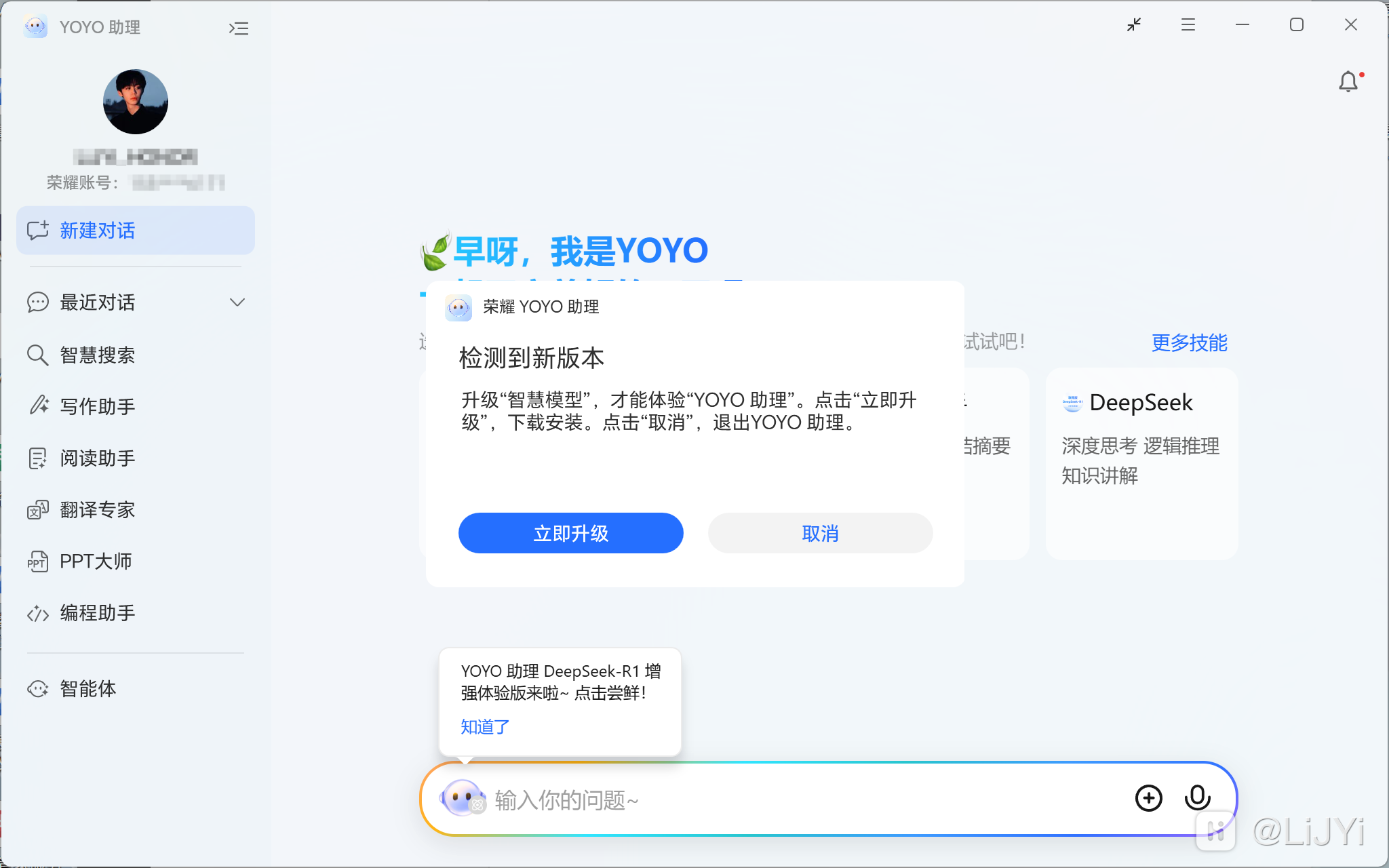Click 荣耀 YOYO 助理 dialog logo icon
This screenshot has width=1389, height=868.
(458, 307)
